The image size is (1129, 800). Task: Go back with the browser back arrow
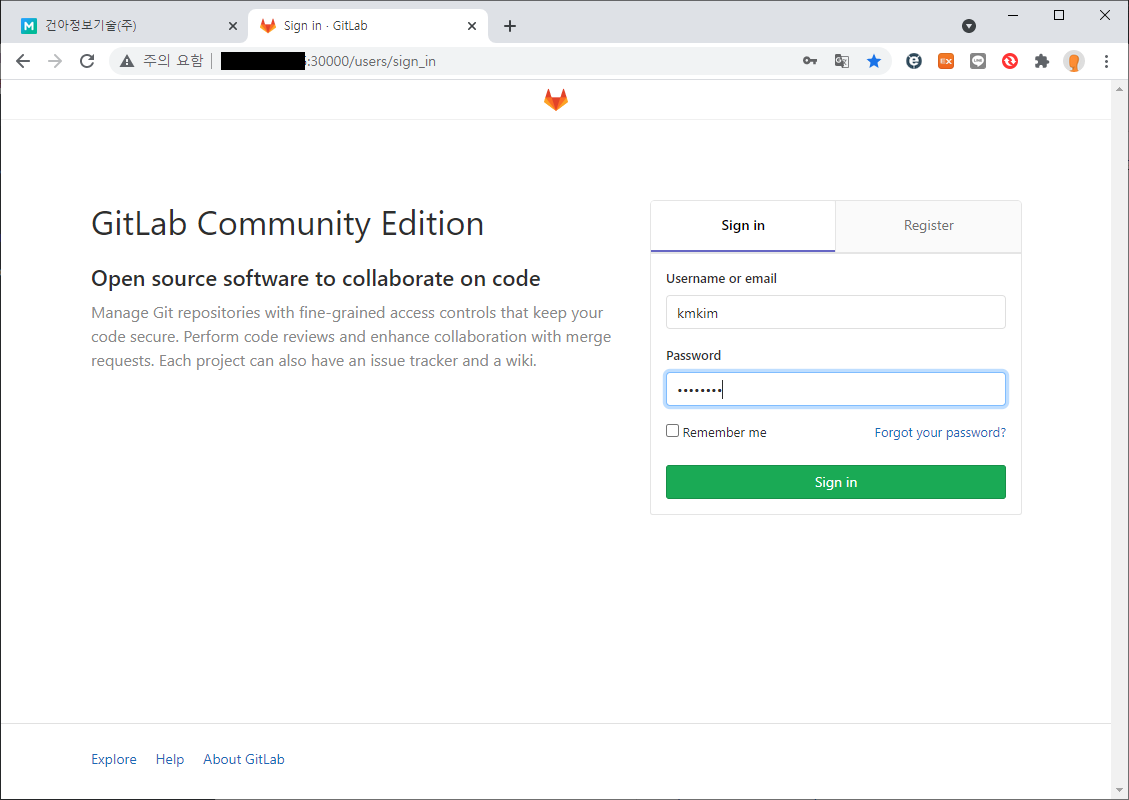click(x=23, y=61)
